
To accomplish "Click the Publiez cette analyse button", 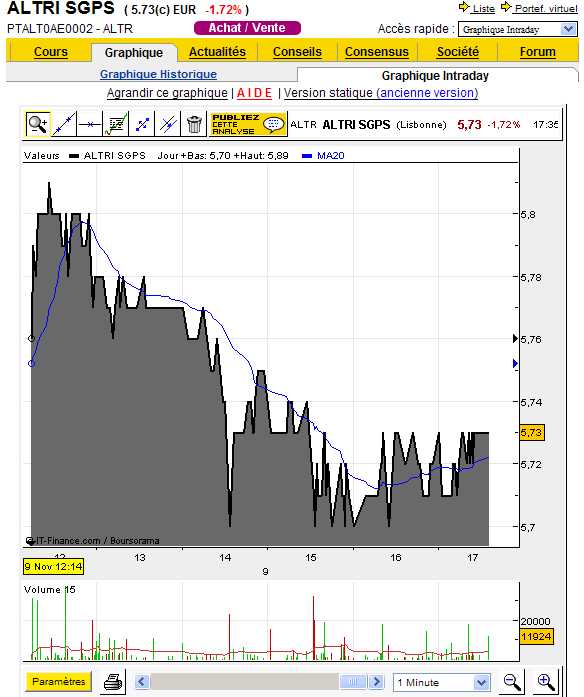I will click(x=248, y=124).
